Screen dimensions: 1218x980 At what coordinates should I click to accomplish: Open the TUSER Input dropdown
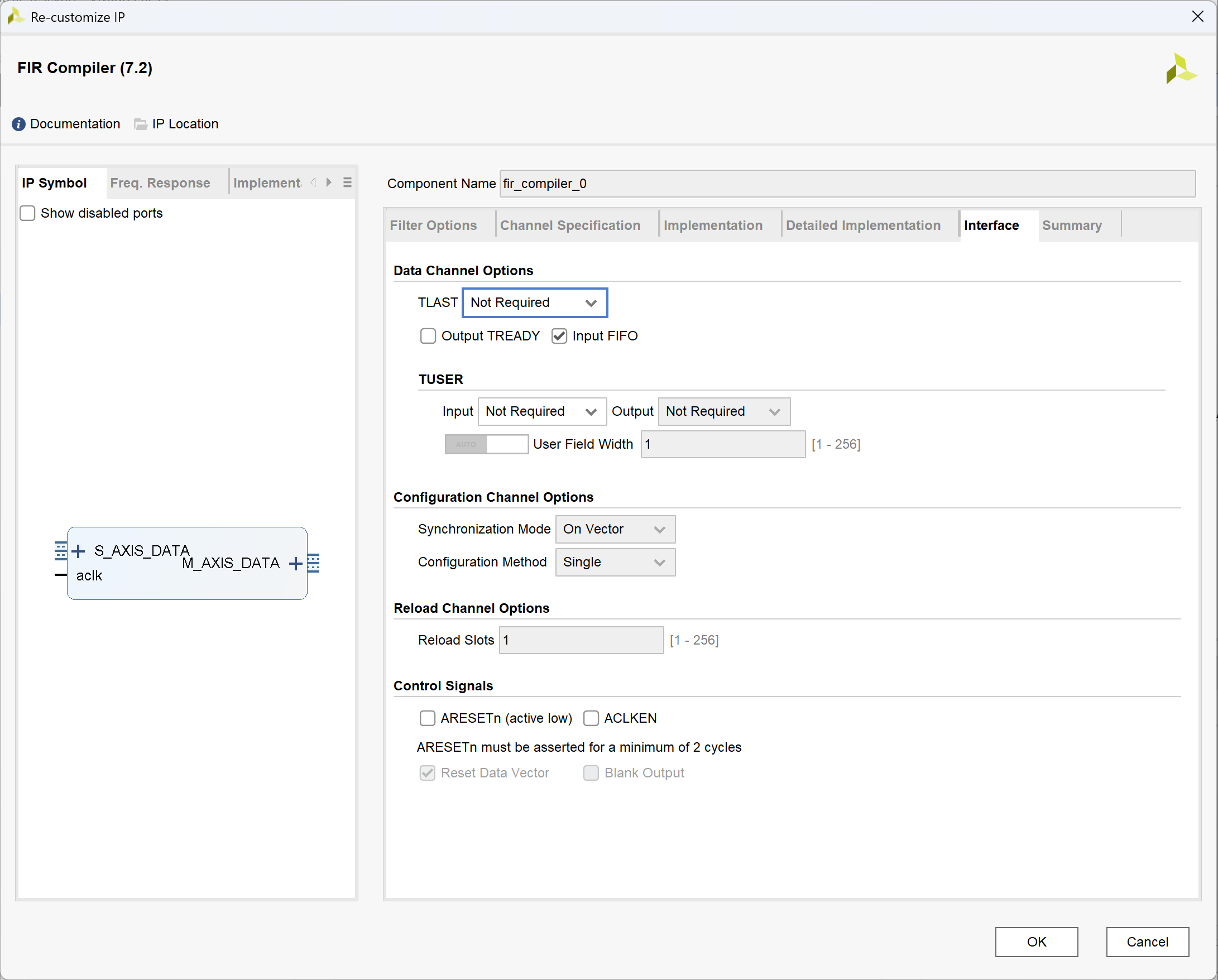coord(541,411)
